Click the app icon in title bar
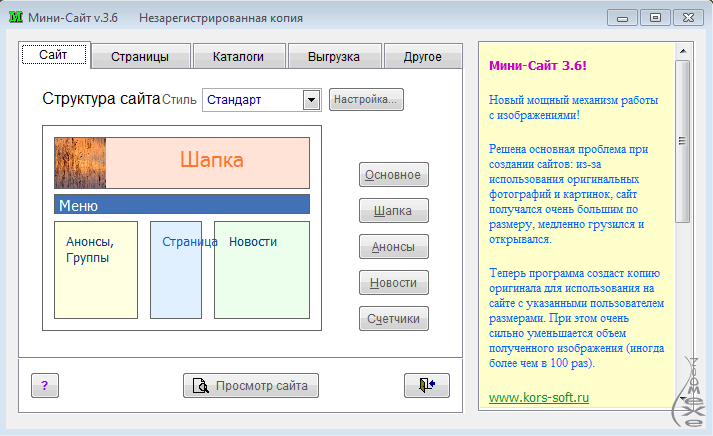The height and width of the screenshot is (436, 713). tap(15, 18)
